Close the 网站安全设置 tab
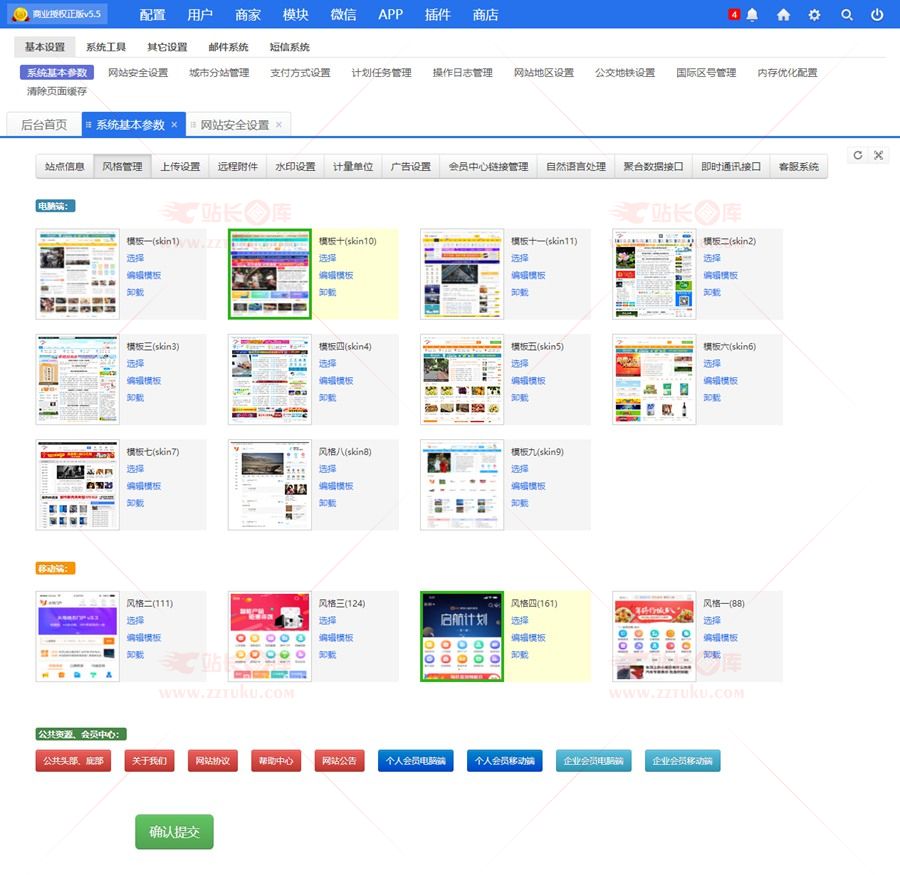Image resolution: width=900 pixels, height=875 pixels. (279, 125)
